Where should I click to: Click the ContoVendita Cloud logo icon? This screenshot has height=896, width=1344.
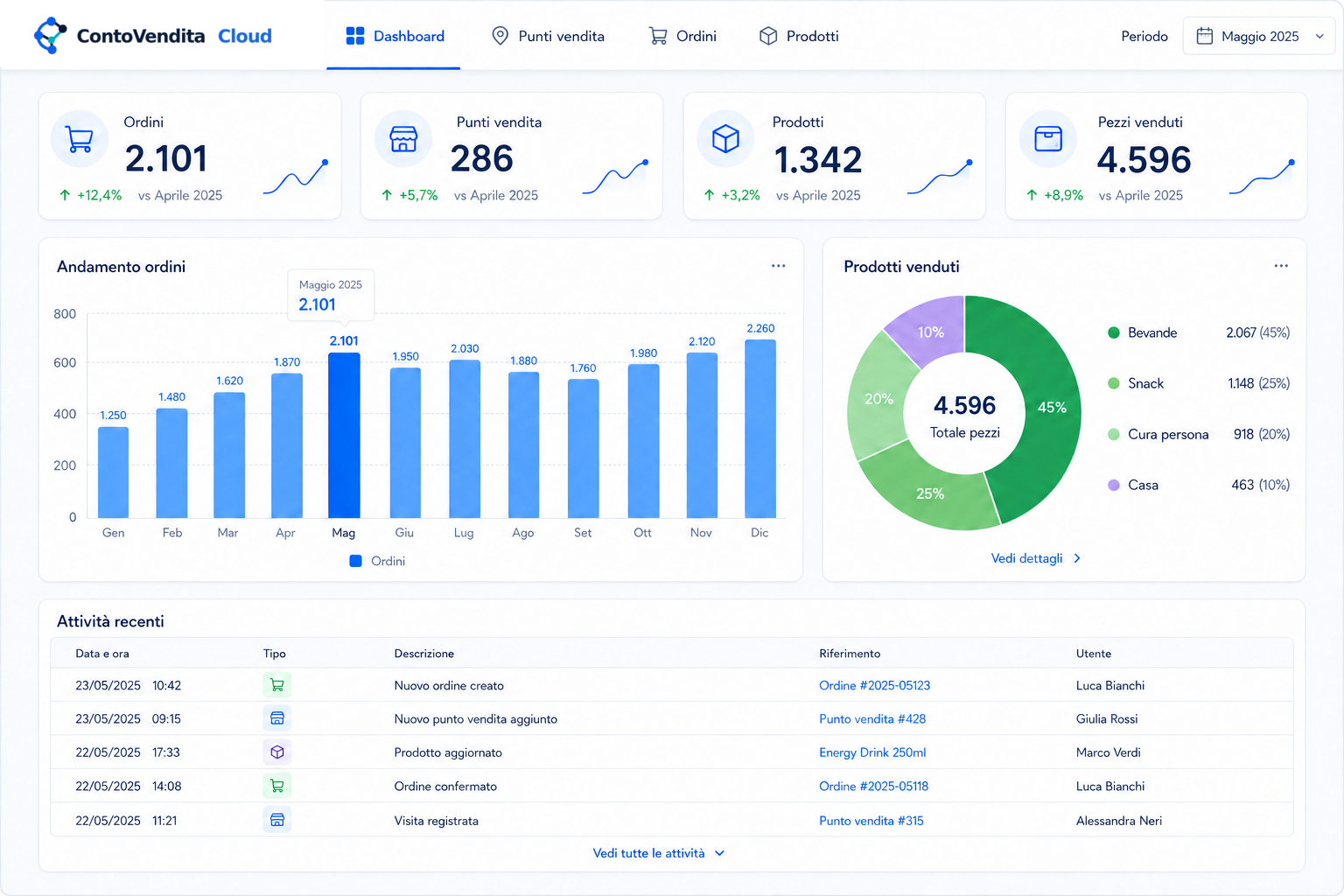tap(50, 35)
